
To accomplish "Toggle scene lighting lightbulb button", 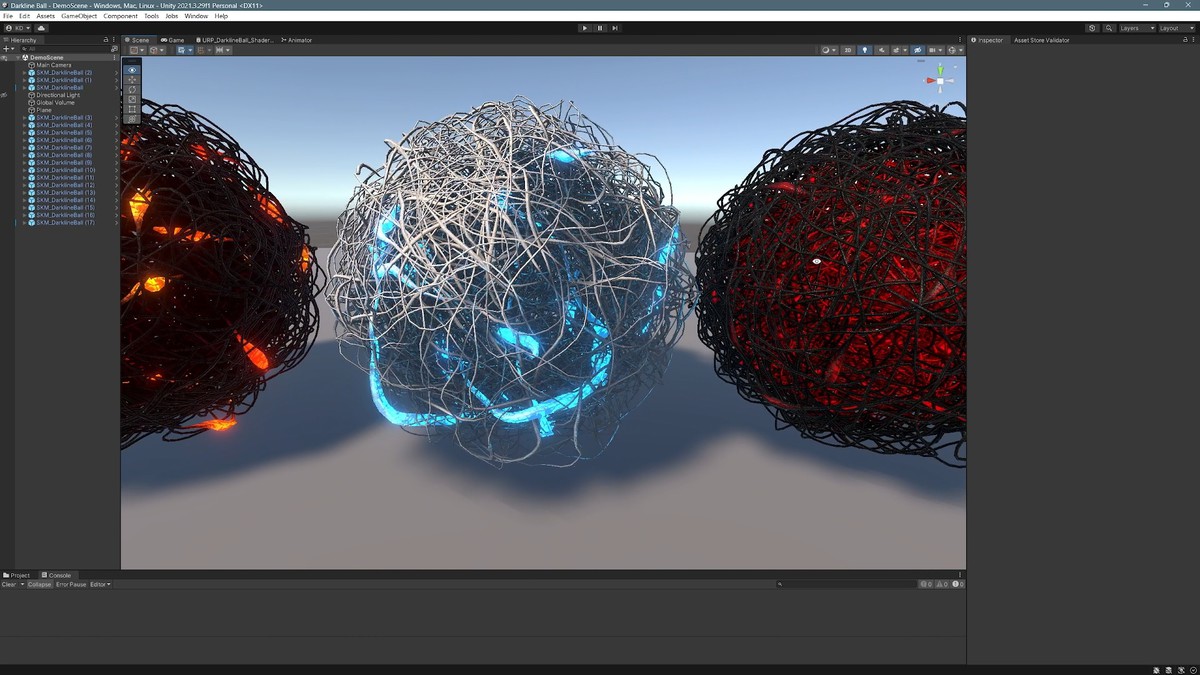I will tap(865, 50).
